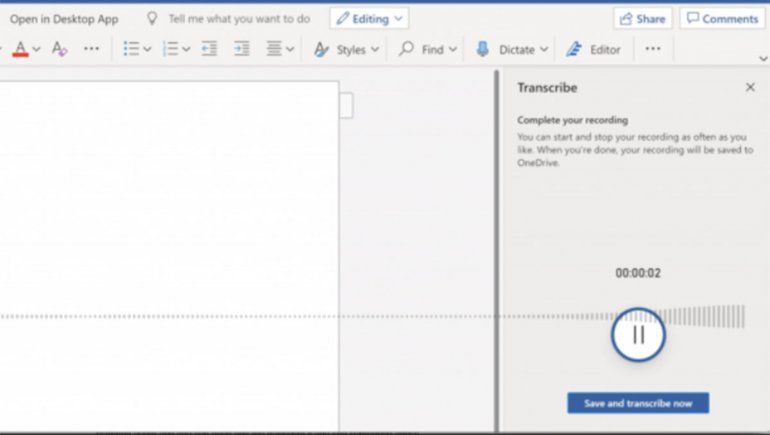Increase the paragraph indent

click(241, 49)
